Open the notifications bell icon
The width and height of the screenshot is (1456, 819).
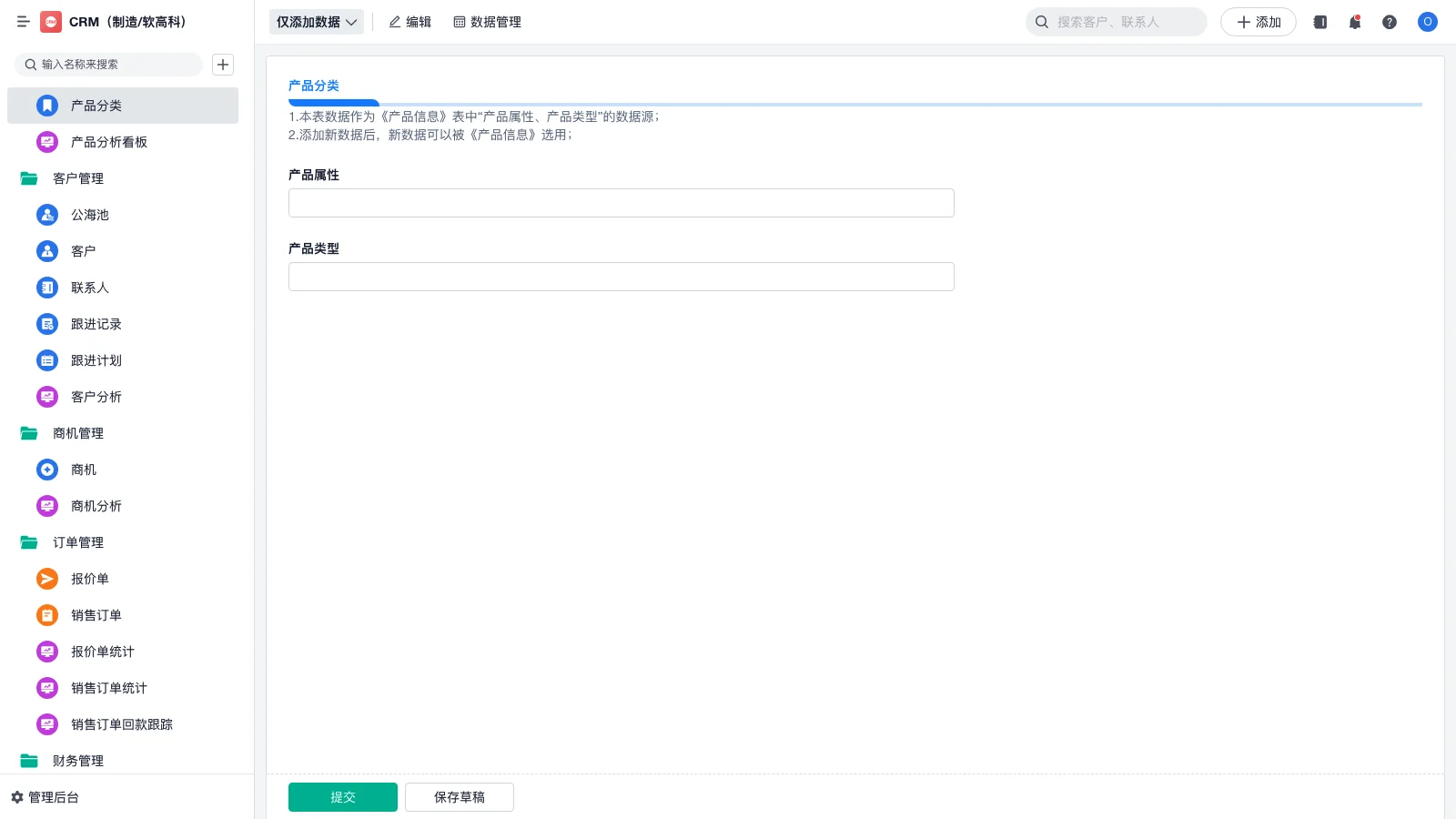tap(1354, 22)
